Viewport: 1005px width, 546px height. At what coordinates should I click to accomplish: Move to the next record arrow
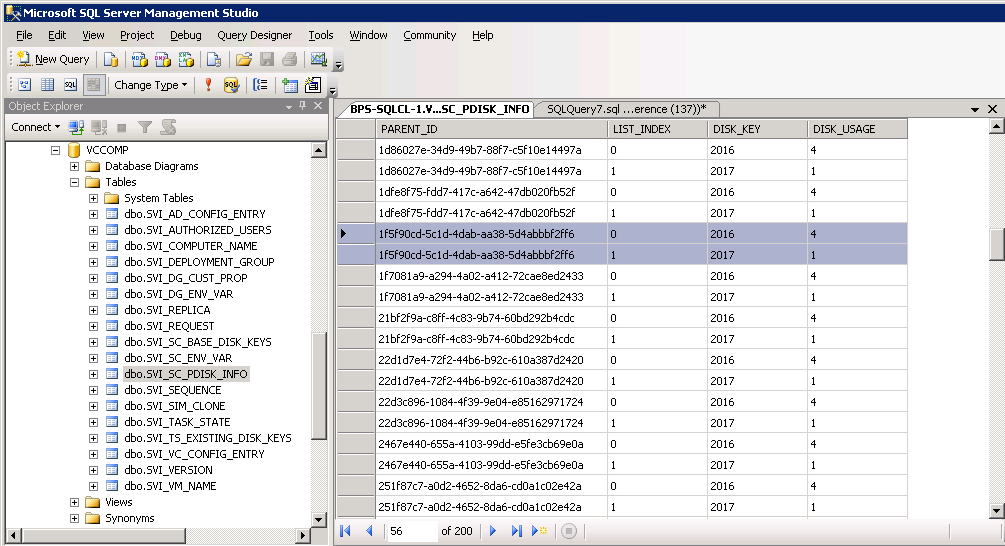click(x=493, y=531)
